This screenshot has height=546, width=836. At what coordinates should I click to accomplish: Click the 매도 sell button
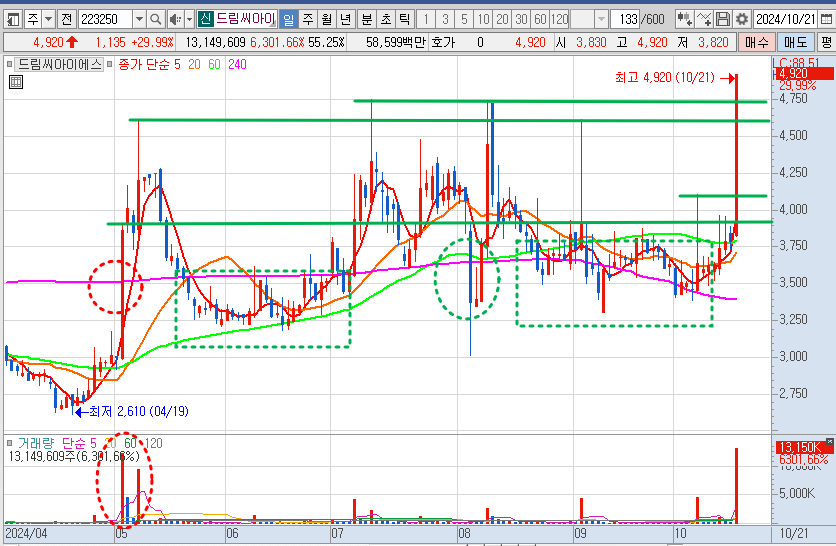tap(795, 42)
